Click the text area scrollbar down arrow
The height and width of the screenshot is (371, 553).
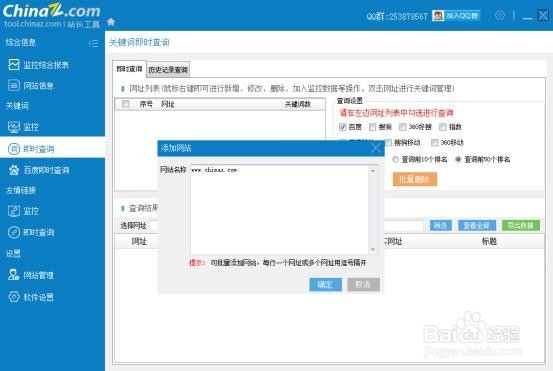(373, 249)
